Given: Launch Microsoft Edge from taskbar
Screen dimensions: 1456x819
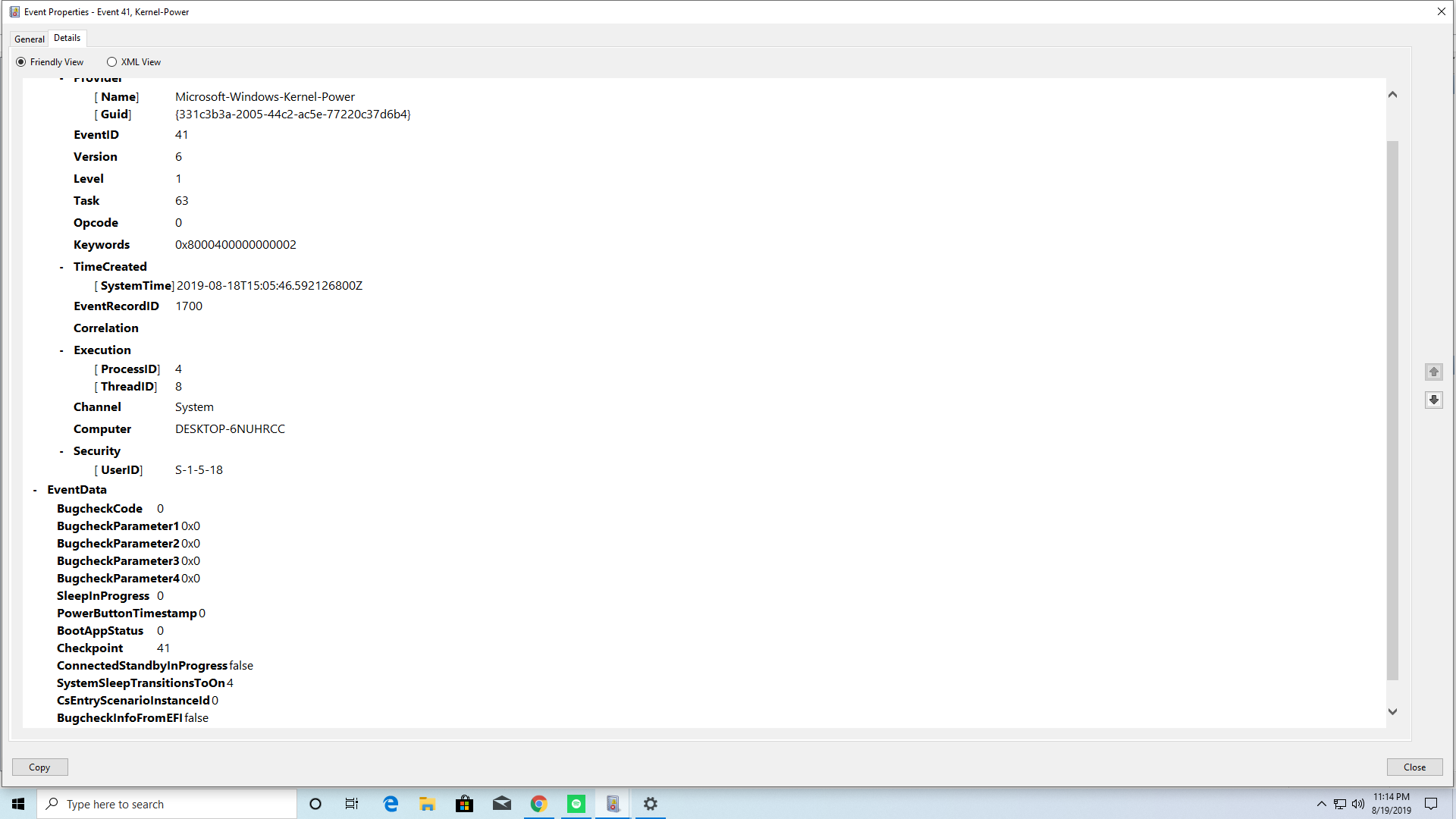Looking at the screenshot, I should click(x=391, y=804).
